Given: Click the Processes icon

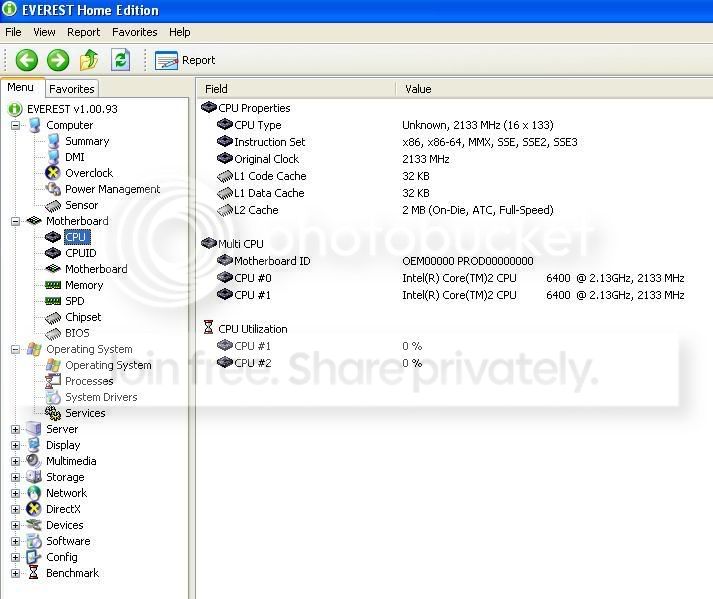Looking at the screenshot, I should (53, 381).
